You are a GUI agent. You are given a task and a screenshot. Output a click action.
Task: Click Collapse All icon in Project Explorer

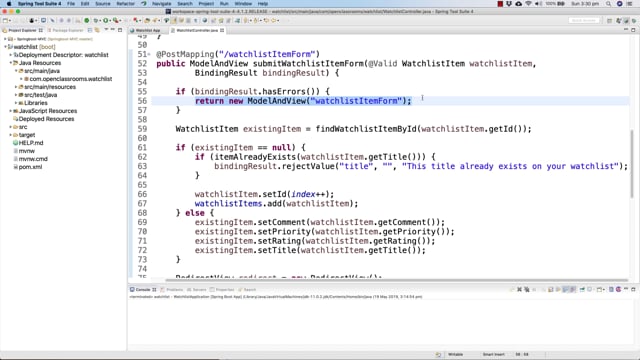tap(90, 30)
